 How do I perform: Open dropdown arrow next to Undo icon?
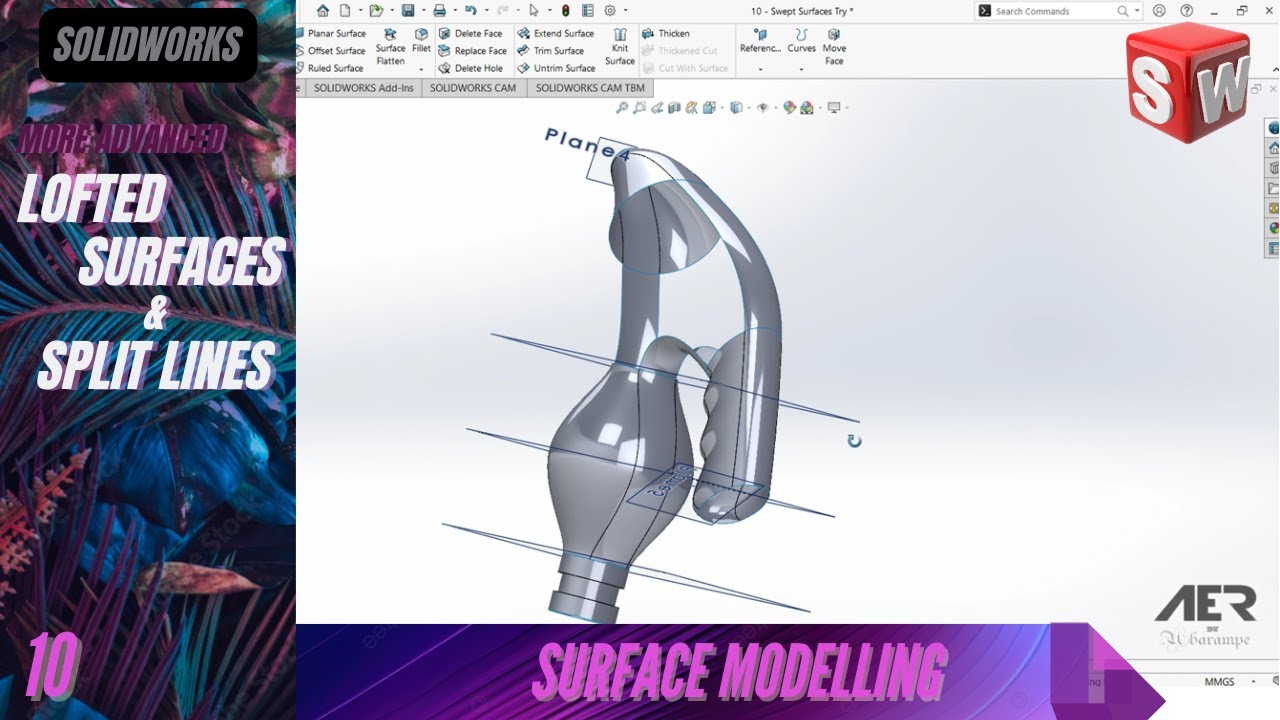pyautogui.click(x=486, y=11)
